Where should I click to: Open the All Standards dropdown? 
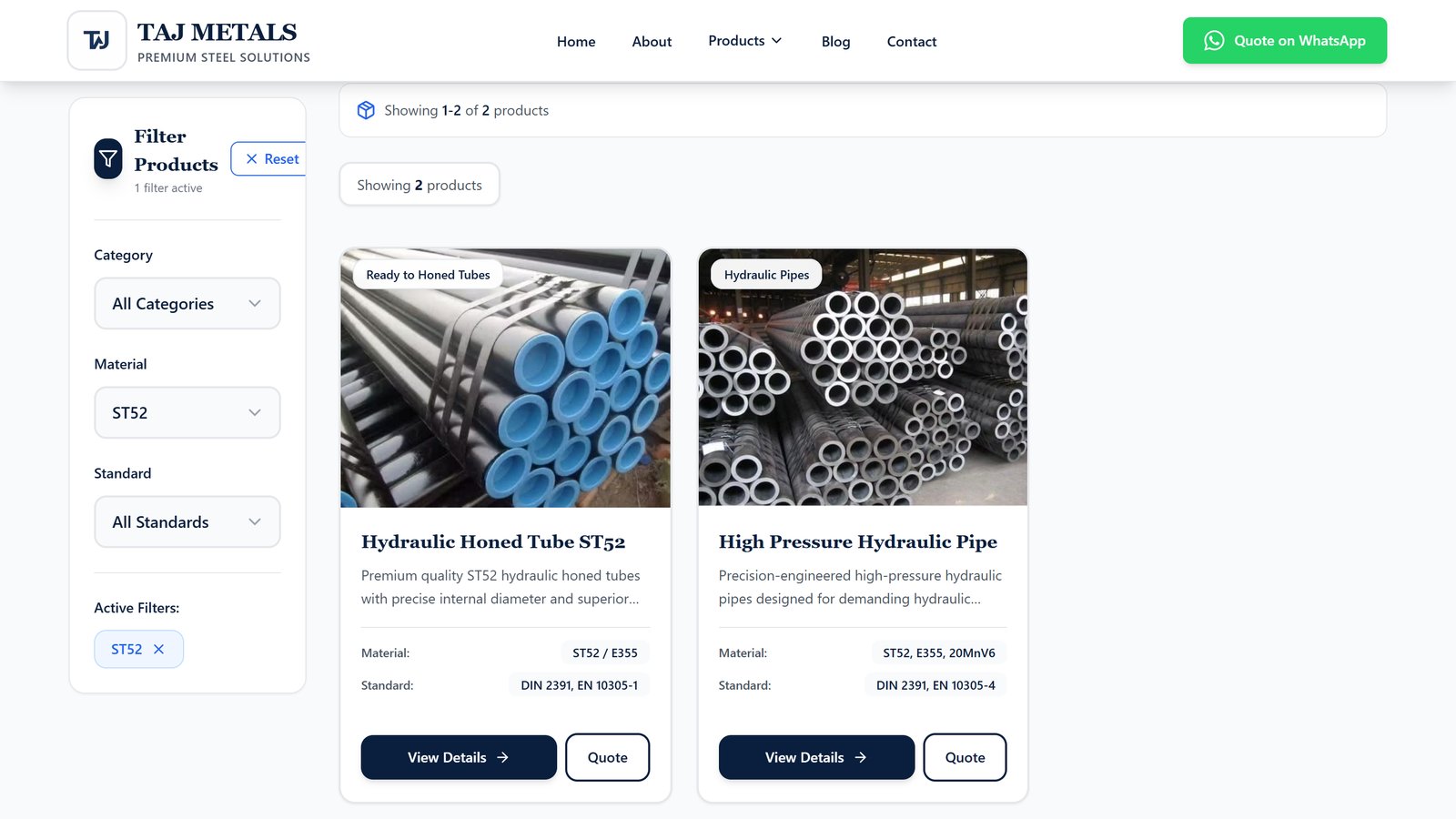(x=187, y=521)
